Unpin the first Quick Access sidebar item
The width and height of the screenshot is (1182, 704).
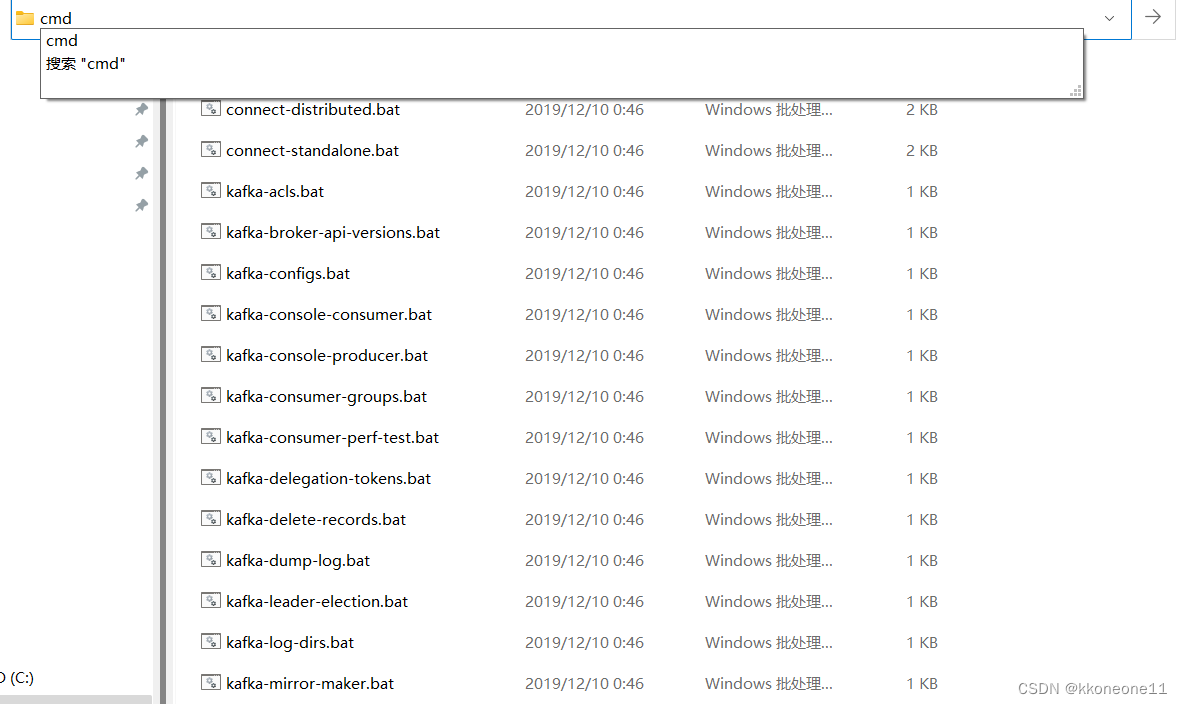pos(141,109)
